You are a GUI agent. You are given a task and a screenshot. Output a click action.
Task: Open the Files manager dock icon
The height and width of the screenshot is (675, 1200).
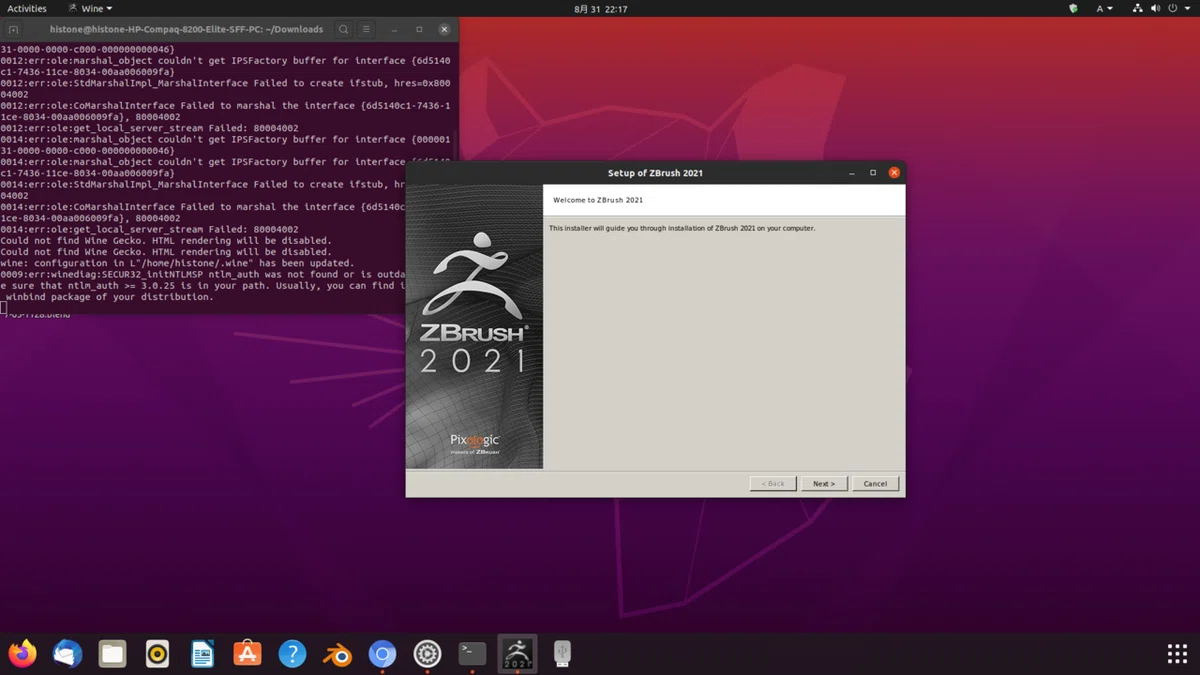pos(112,654)
